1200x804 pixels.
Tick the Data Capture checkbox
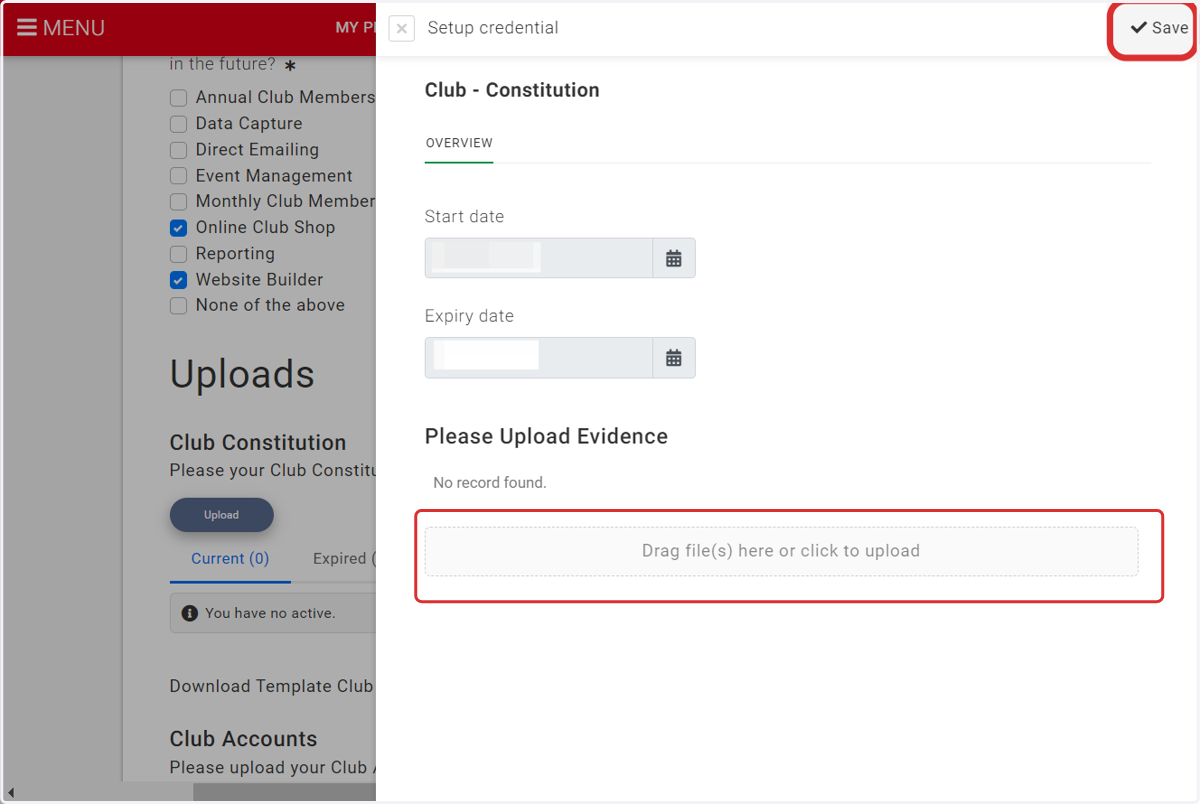pos(178,124)
